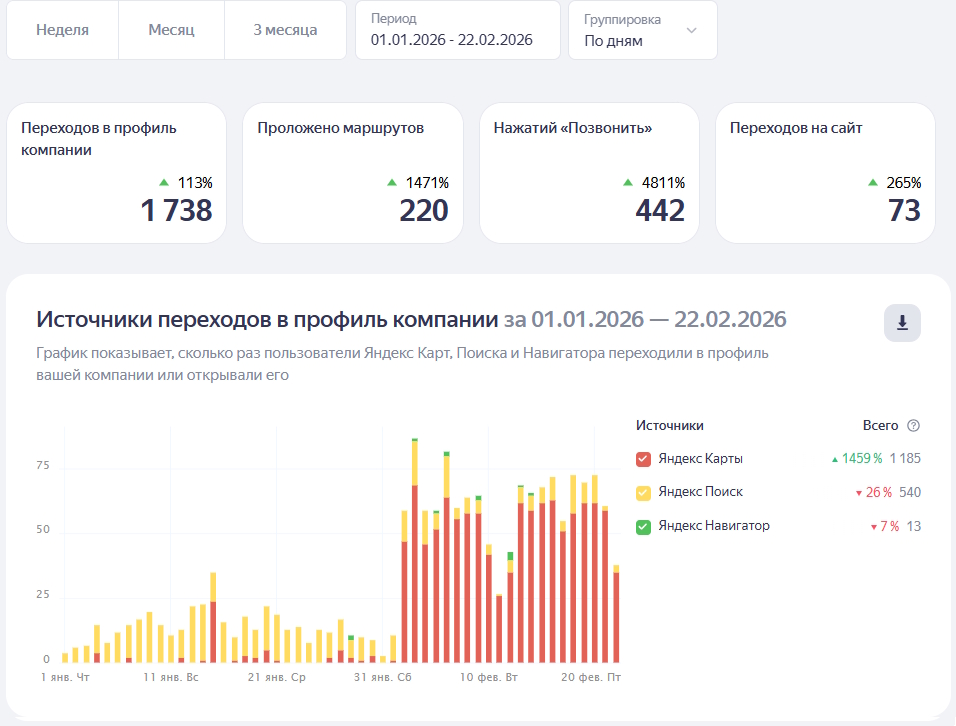The width and height of the screenshot is (956, 726).
Task: Click the 540 total for Яндекс Поиск
Action: point(910,493)
